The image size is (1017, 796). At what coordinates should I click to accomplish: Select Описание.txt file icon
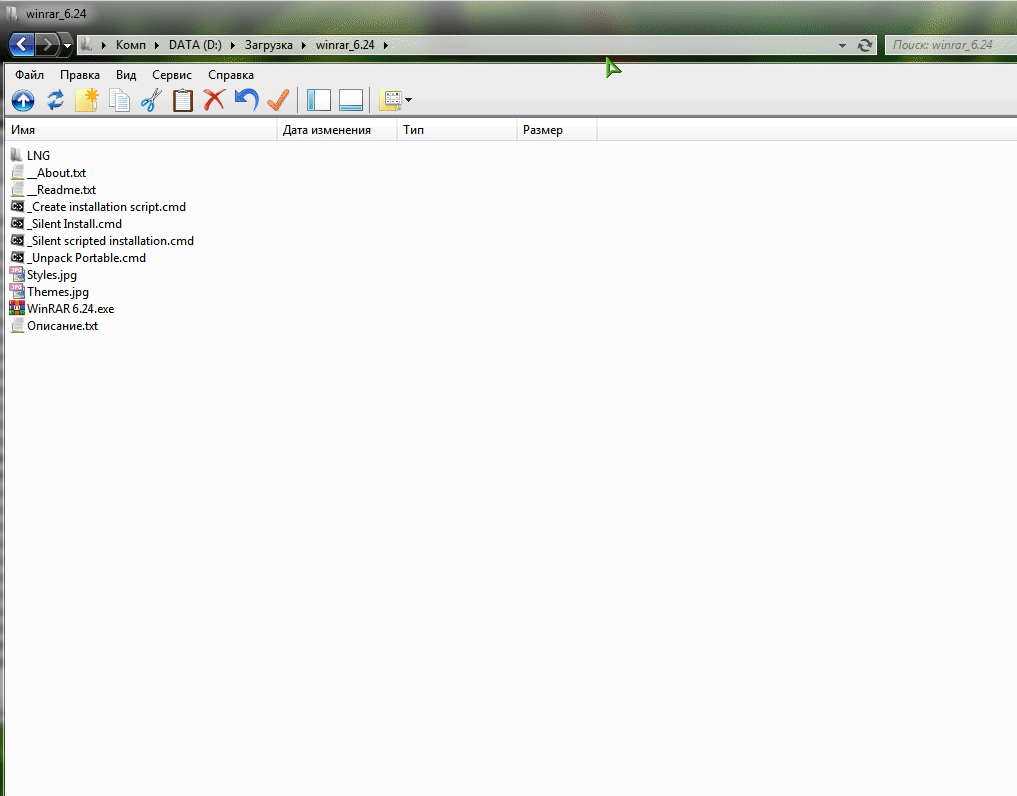pyautogui.click(x=18, y=325)
